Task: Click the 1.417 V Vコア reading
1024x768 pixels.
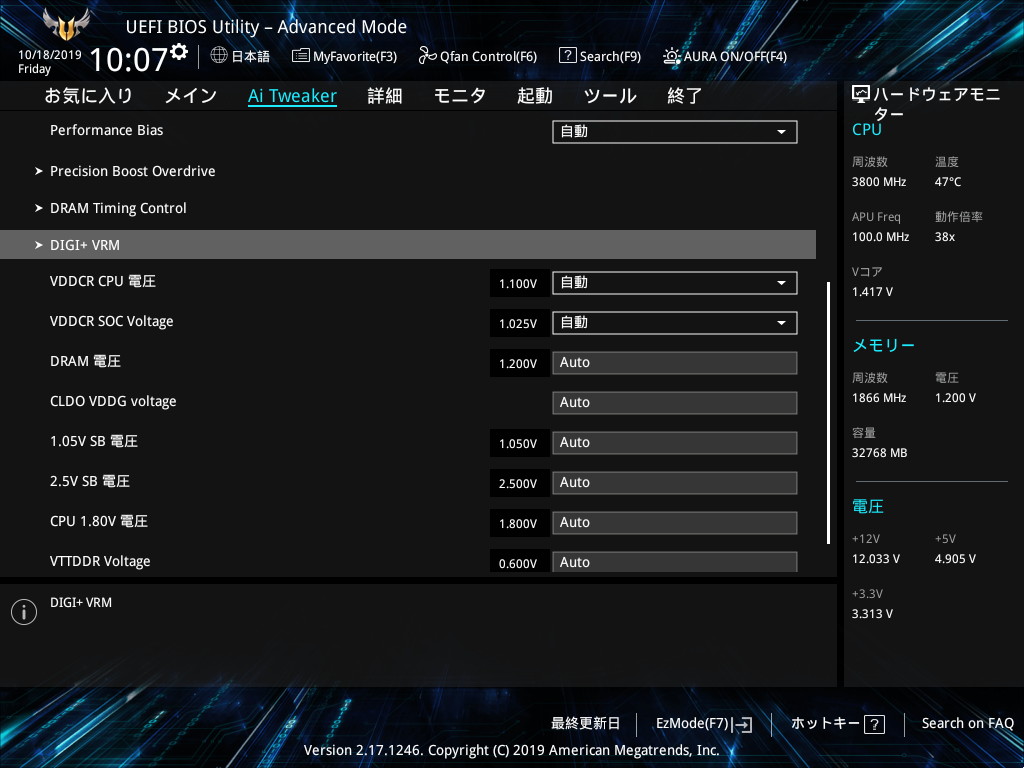Action: 872,292
